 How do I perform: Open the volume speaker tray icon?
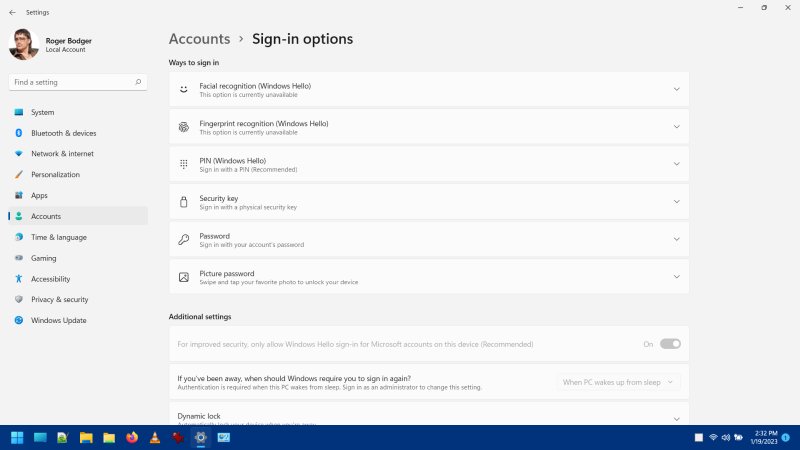pyautogui.click(x=726, y=438)
